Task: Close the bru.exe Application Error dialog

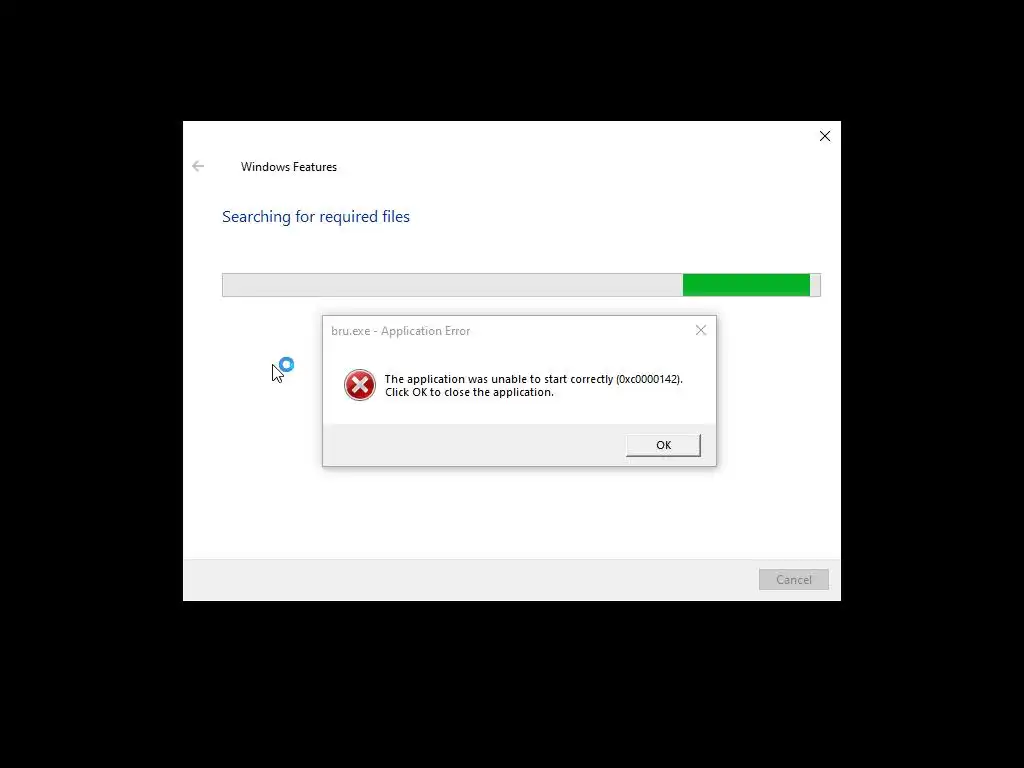Action: click(701, 330)
